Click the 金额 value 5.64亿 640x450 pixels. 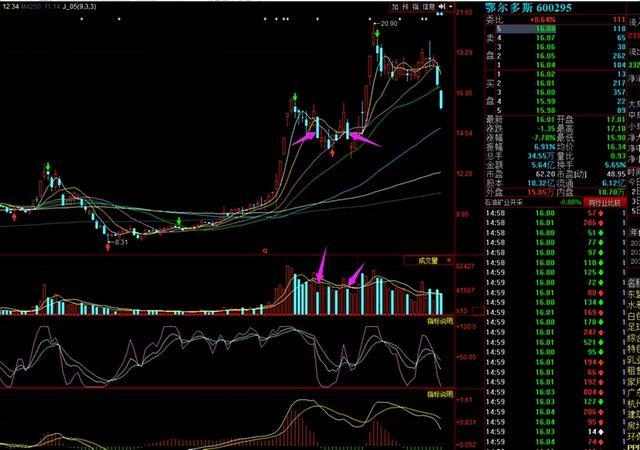pos(543,165)
